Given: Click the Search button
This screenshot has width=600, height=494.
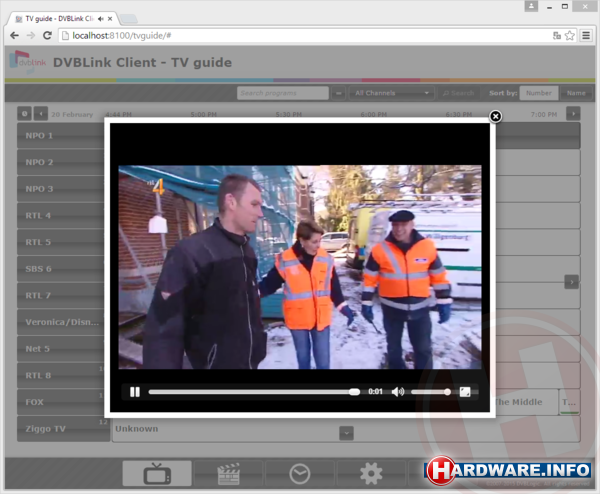Looking at the screenshot, I should pyautogui.click(x=458, y=93).
